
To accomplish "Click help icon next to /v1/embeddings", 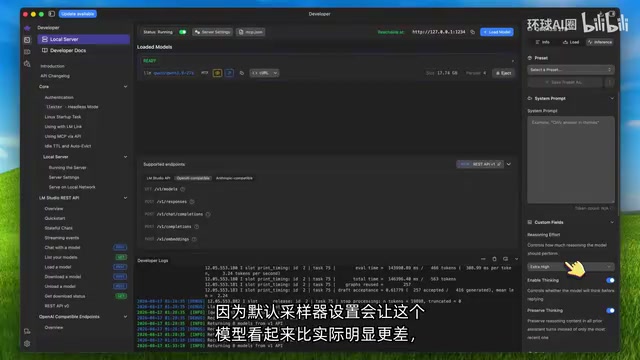I will (194, 239).
